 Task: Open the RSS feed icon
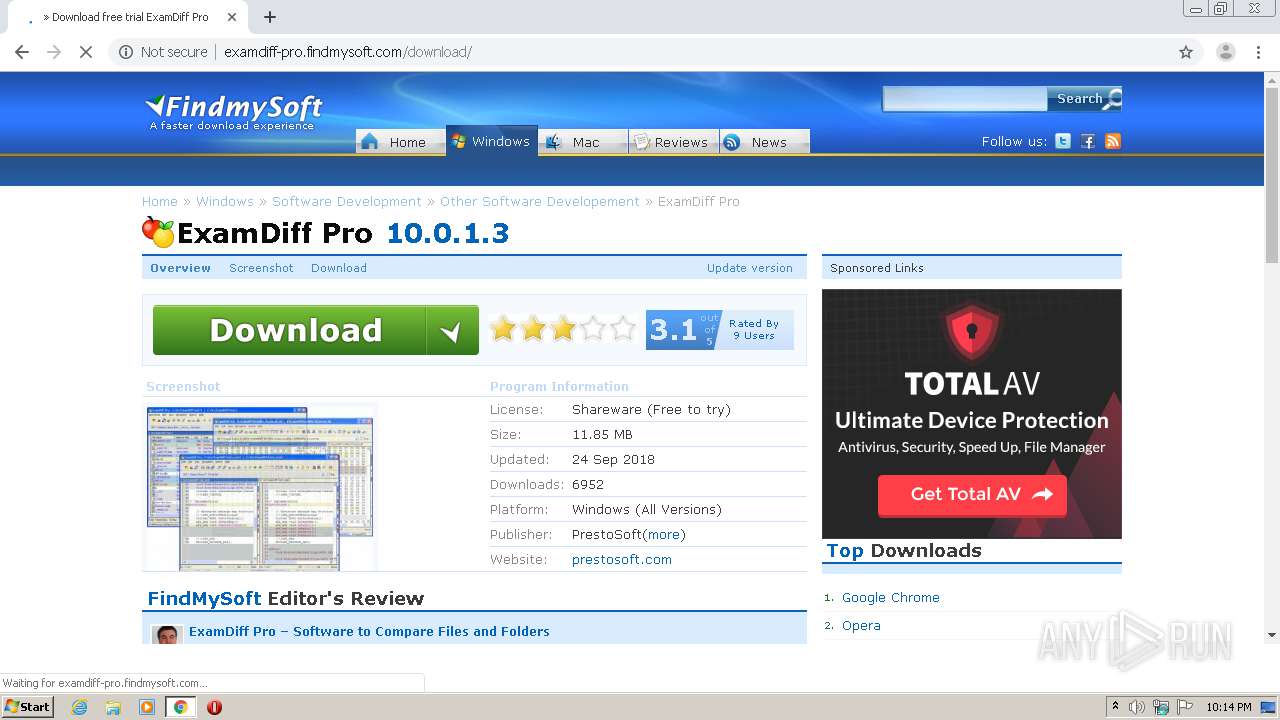click(1113, 141)
